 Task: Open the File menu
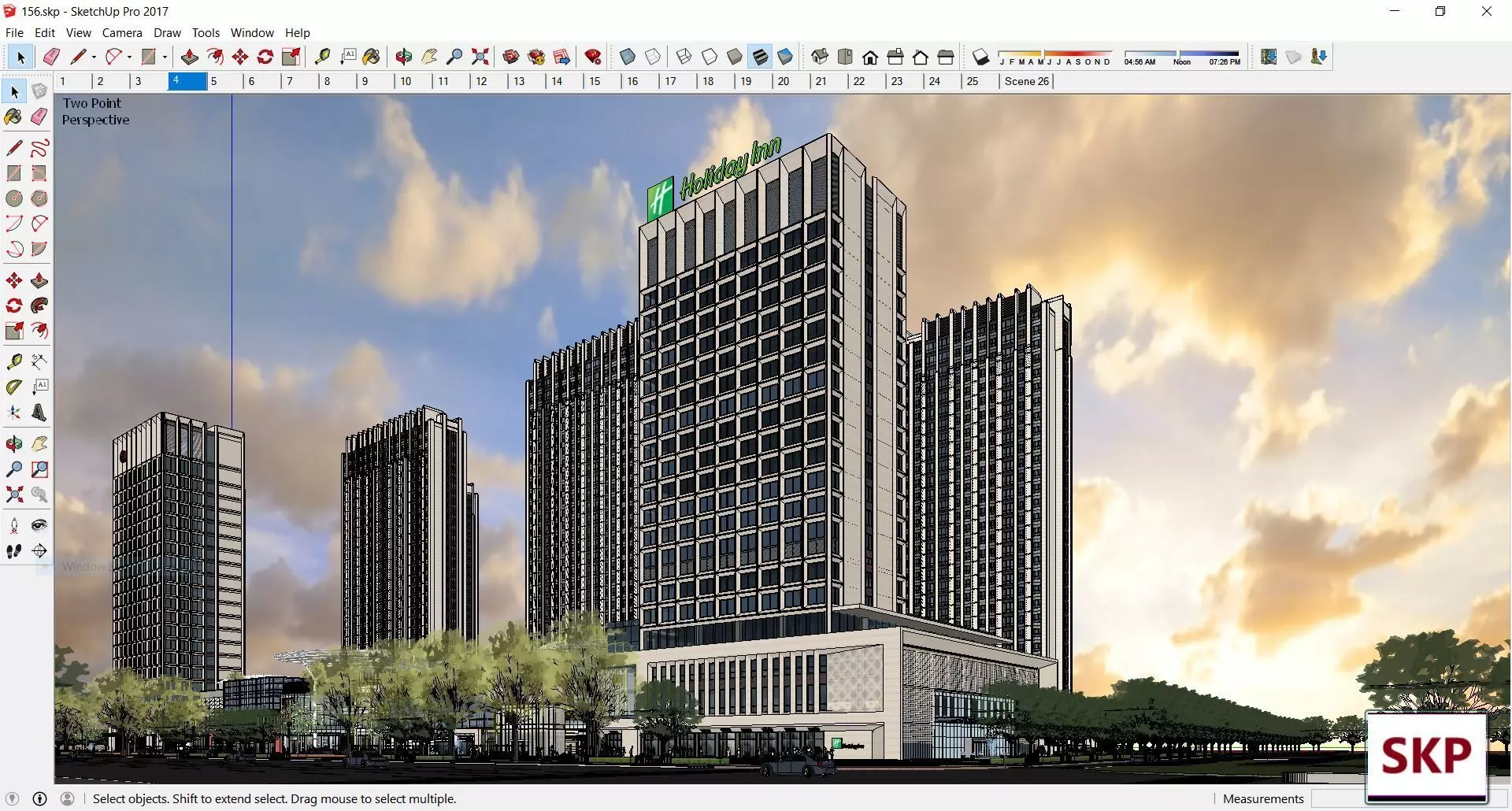click(x=14, y=32)
